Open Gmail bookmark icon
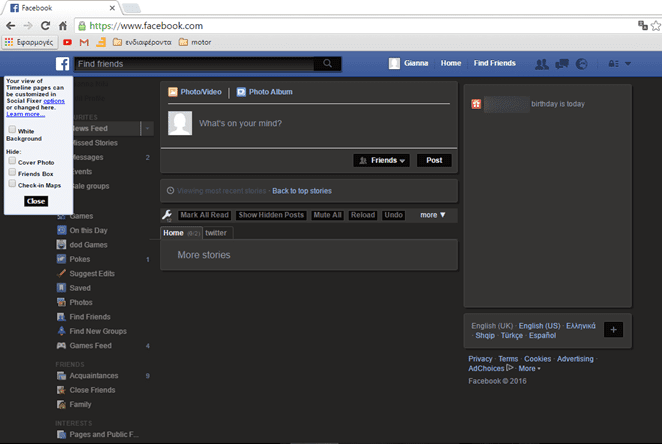The image size is (662, 444). [84, 42]
